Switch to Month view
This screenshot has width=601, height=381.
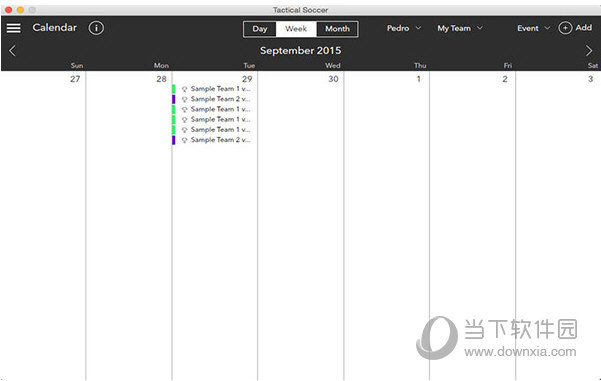click(x=337, y=29)
